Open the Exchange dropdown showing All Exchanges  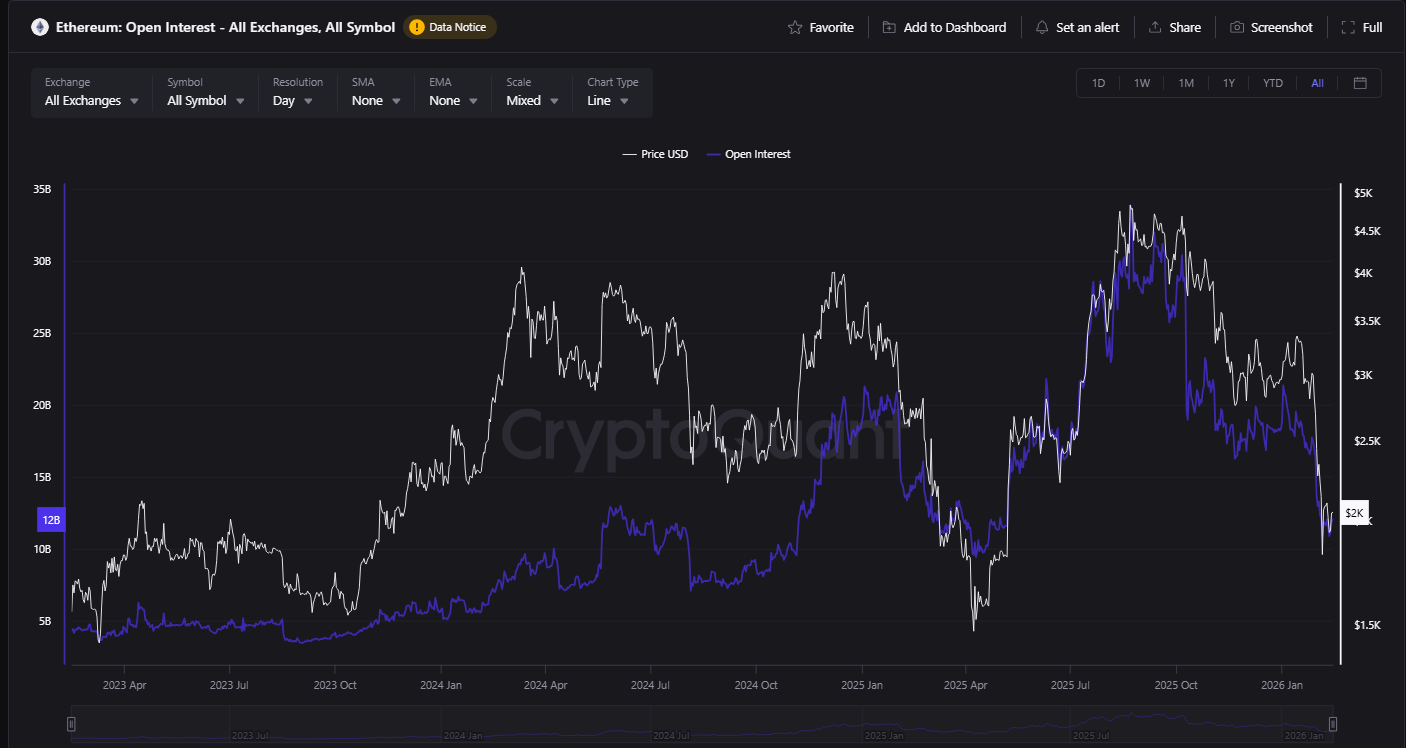(x=90, y=100)
